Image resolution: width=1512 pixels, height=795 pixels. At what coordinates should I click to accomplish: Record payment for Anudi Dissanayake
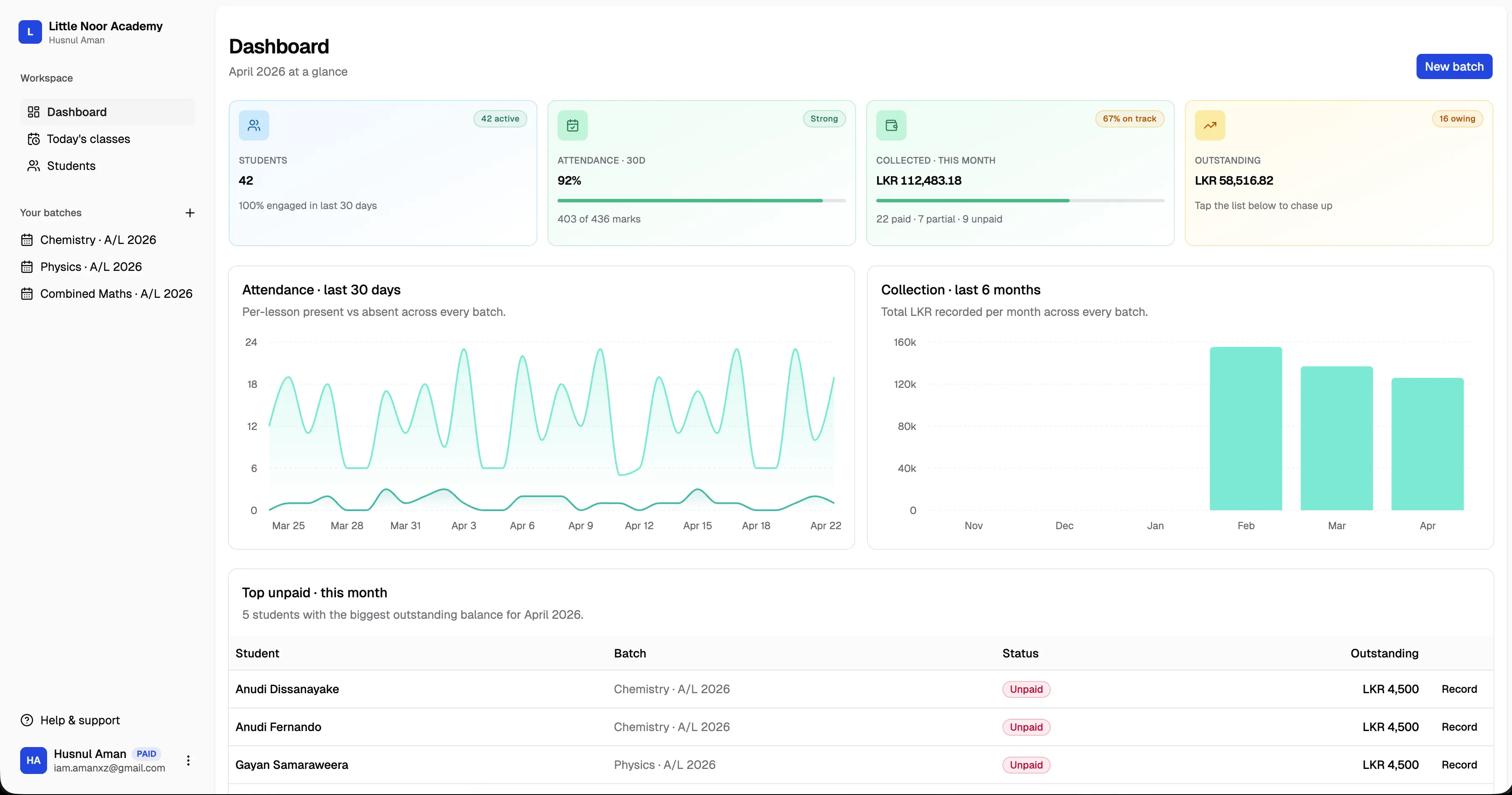[1459, 689]
